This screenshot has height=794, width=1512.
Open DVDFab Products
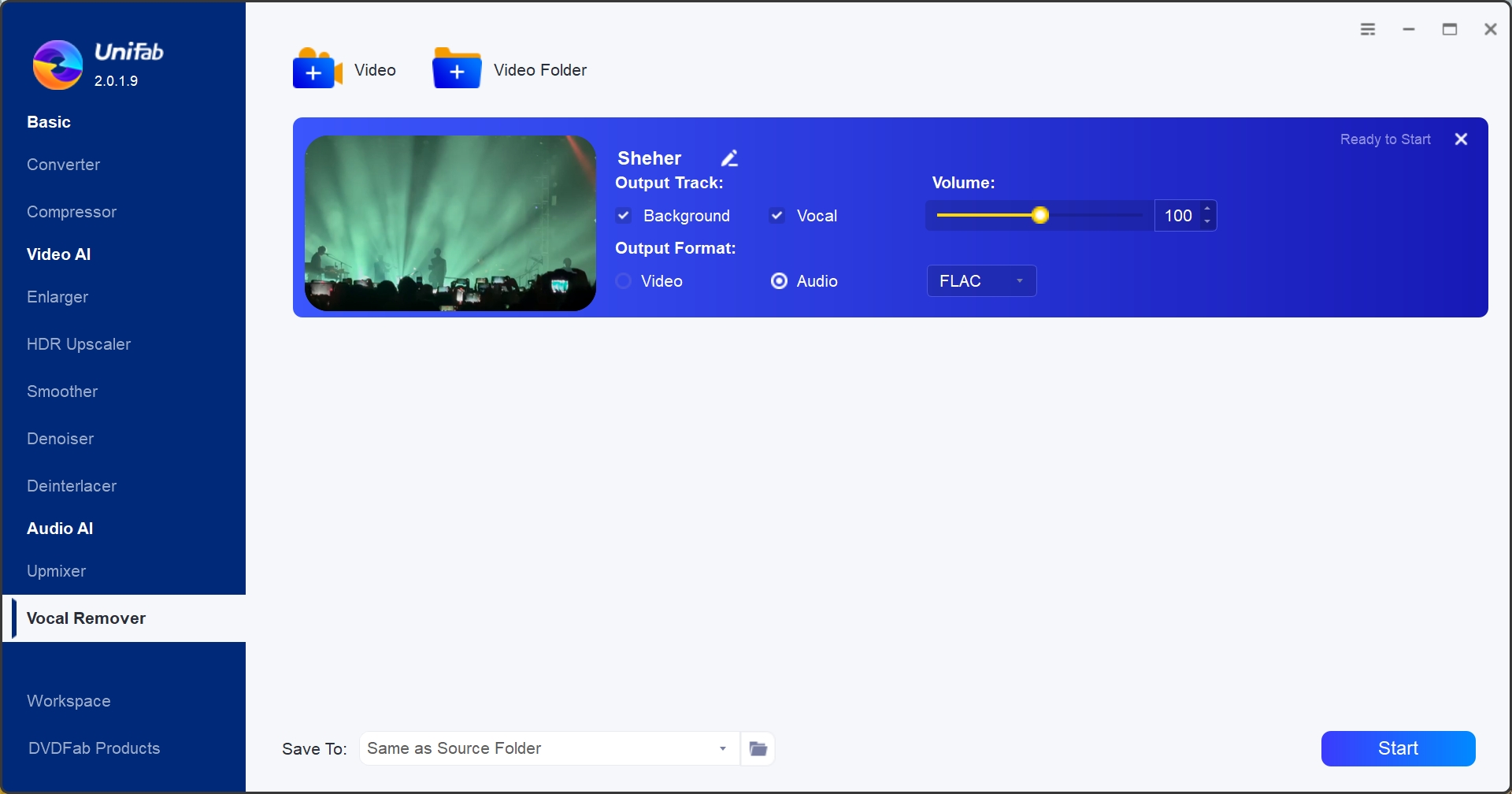pos(93,748)
